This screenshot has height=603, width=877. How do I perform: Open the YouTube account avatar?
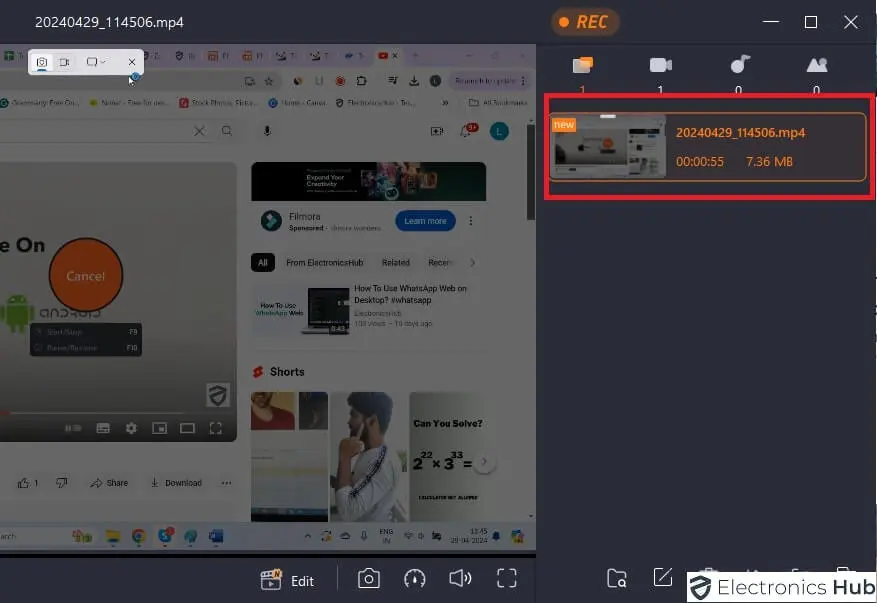(x=499, y=131)
